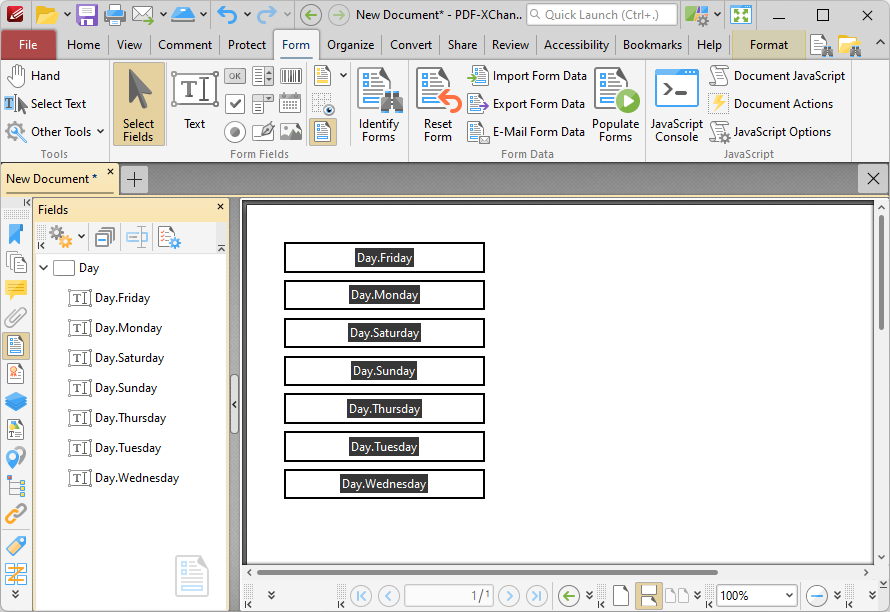Select Day.Friday in Fields tree
890x612 pixels.
(110, 298)
